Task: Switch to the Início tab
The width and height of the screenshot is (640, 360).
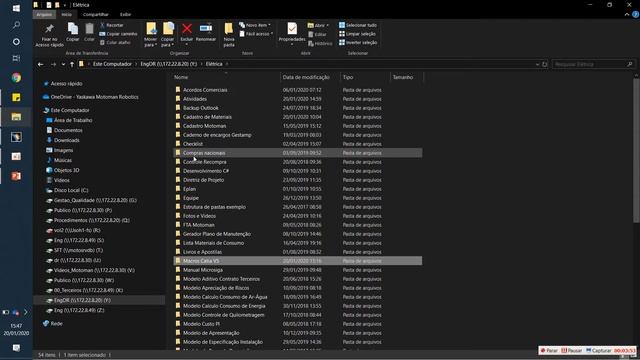Action: point(67,14)
